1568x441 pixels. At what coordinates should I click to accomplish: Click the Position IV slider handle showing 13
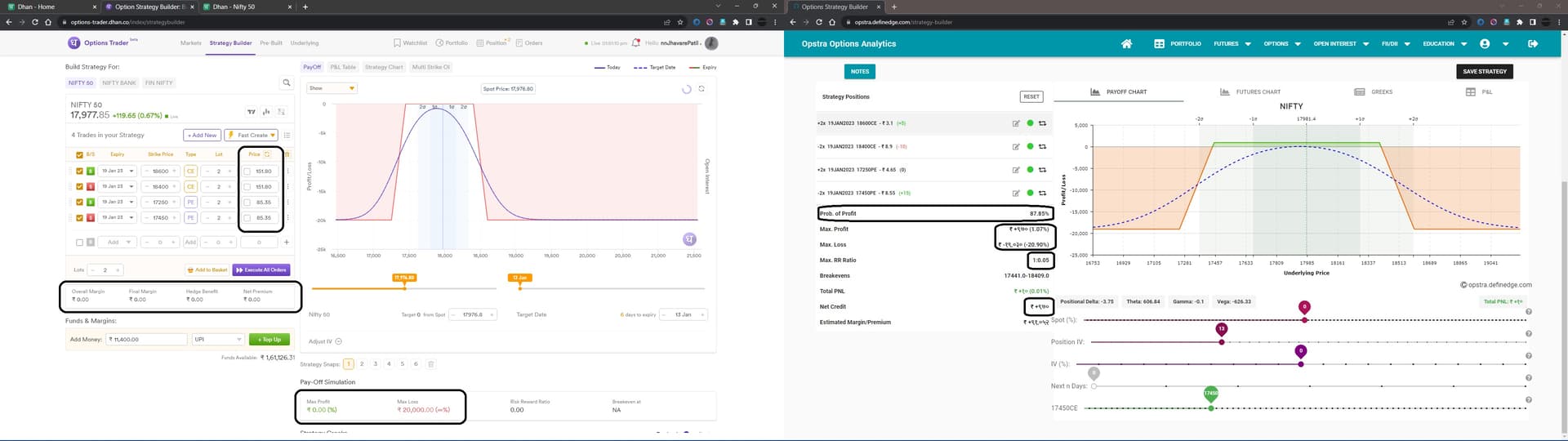tap(1222, 341)
